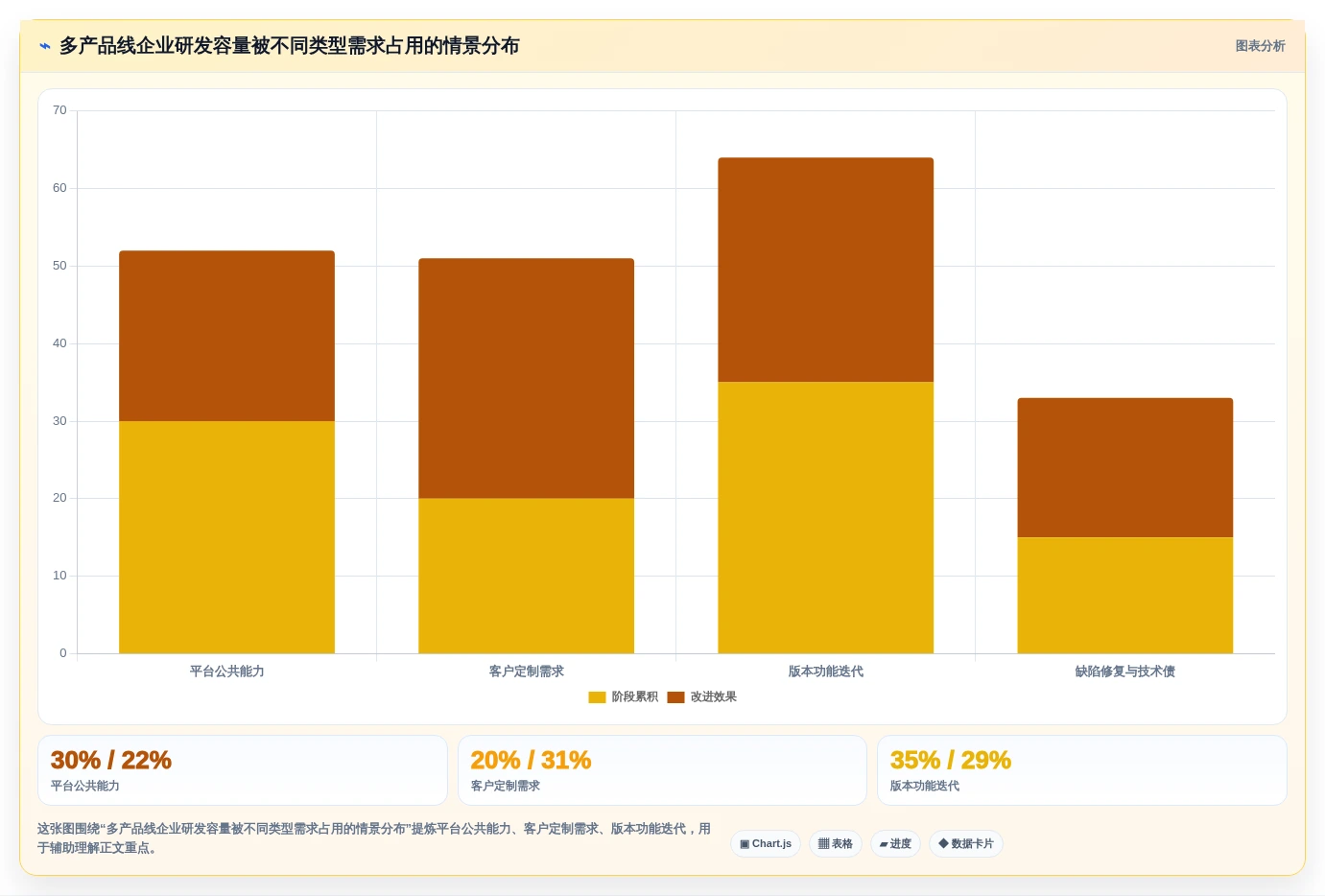Click the yellow segment of 平台公共能力 bar
The image size is (1325, 896).
(x=226, y=537)
